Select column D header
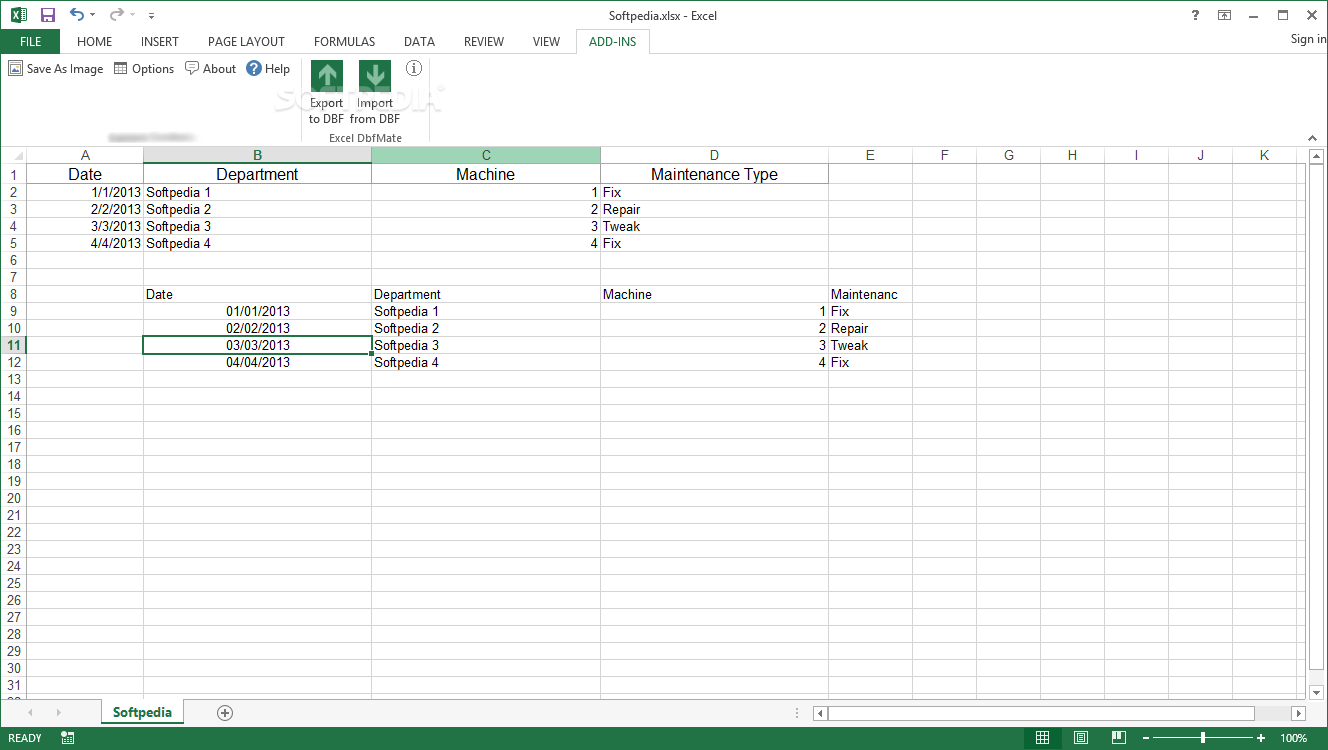This screenshot has width=1328, height=750. [x=714, y=155]
